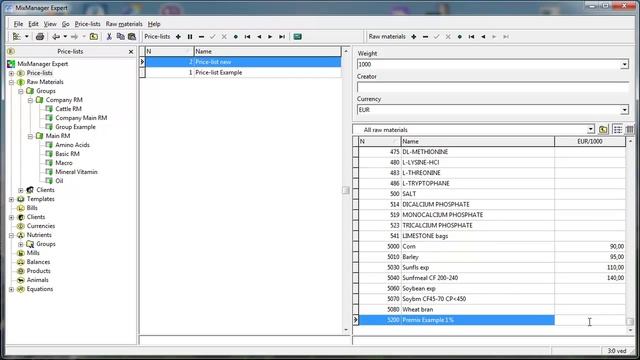Open the Edit menu
Viewport: 640px width, 360px height.
click(33, 24)
